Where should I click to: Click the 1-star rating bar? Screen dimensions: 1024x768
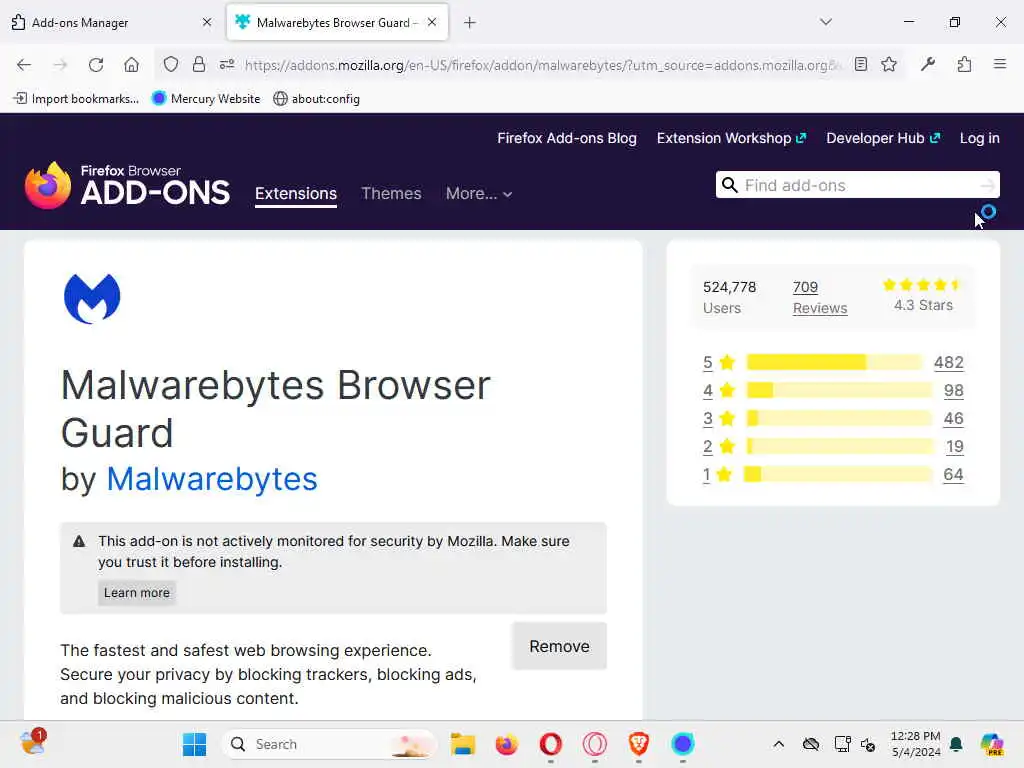(838, 474)
